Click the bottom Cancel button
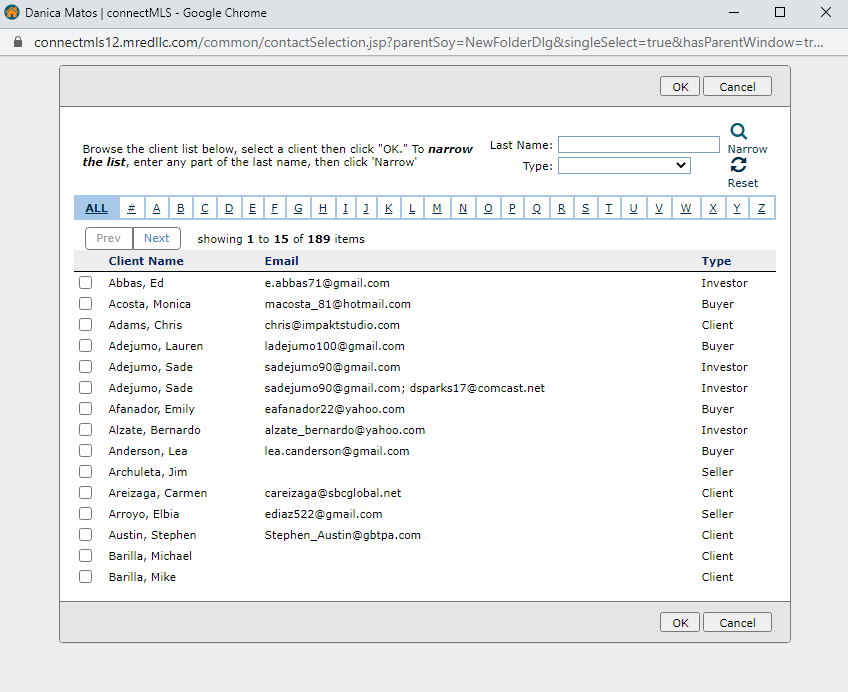Screen dimensions: 848x692 (737, 623)
